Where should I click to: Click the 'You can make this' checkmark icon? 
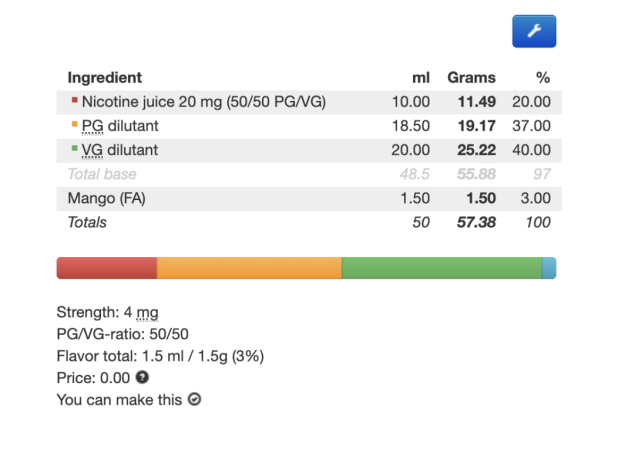[x=195, y=399]
